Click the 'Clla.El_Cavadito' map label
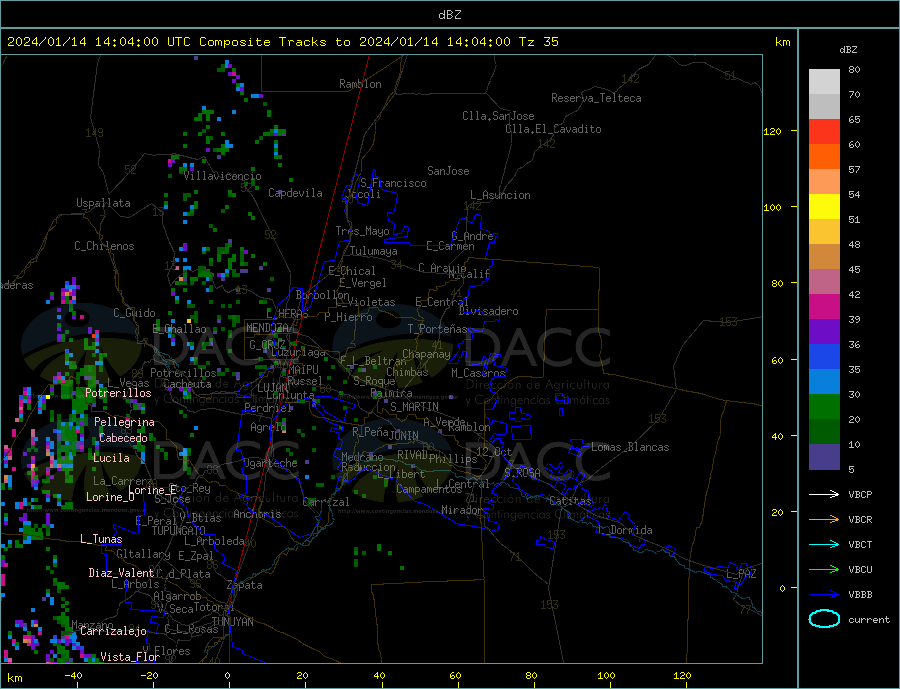This screenshot has width=900, height=689. (x=553, y=129)
